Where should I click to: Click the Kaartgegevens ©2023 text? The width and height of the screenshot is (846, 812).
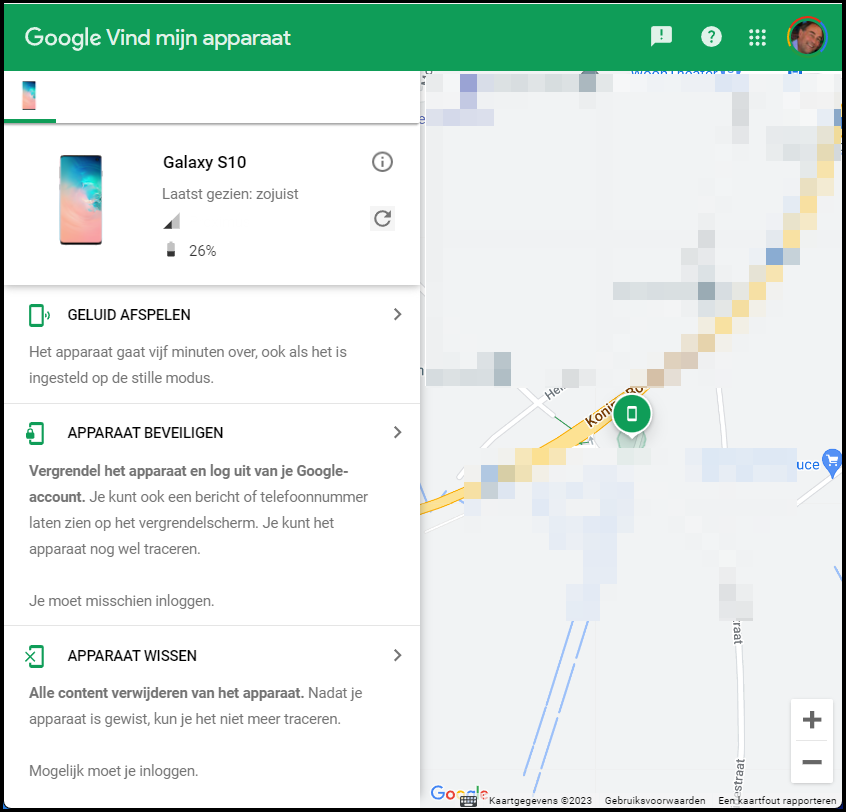tap(540, 801)
